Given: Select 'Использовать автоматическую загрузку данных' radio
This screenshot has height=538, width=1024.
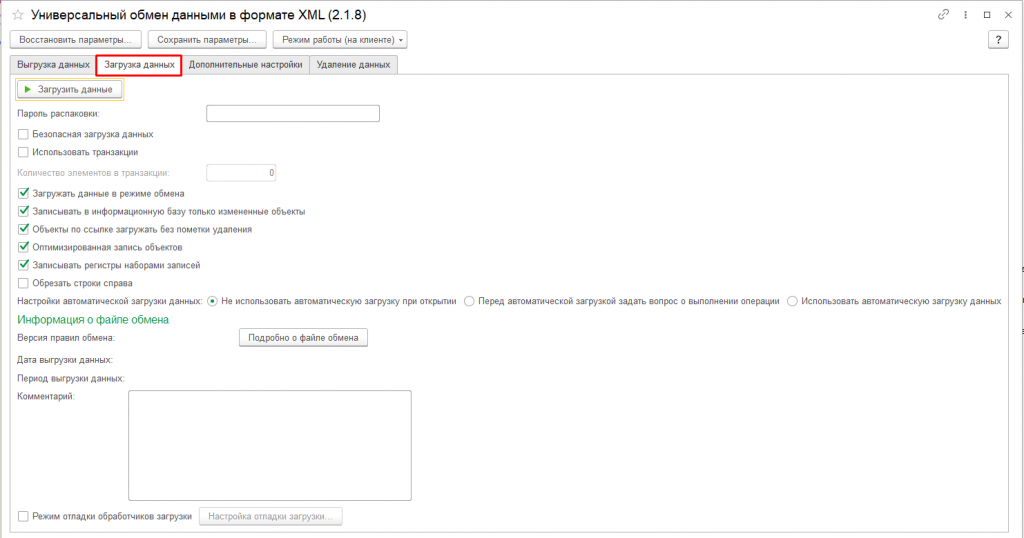Looking at the screenshot, I should click(792, 302).
